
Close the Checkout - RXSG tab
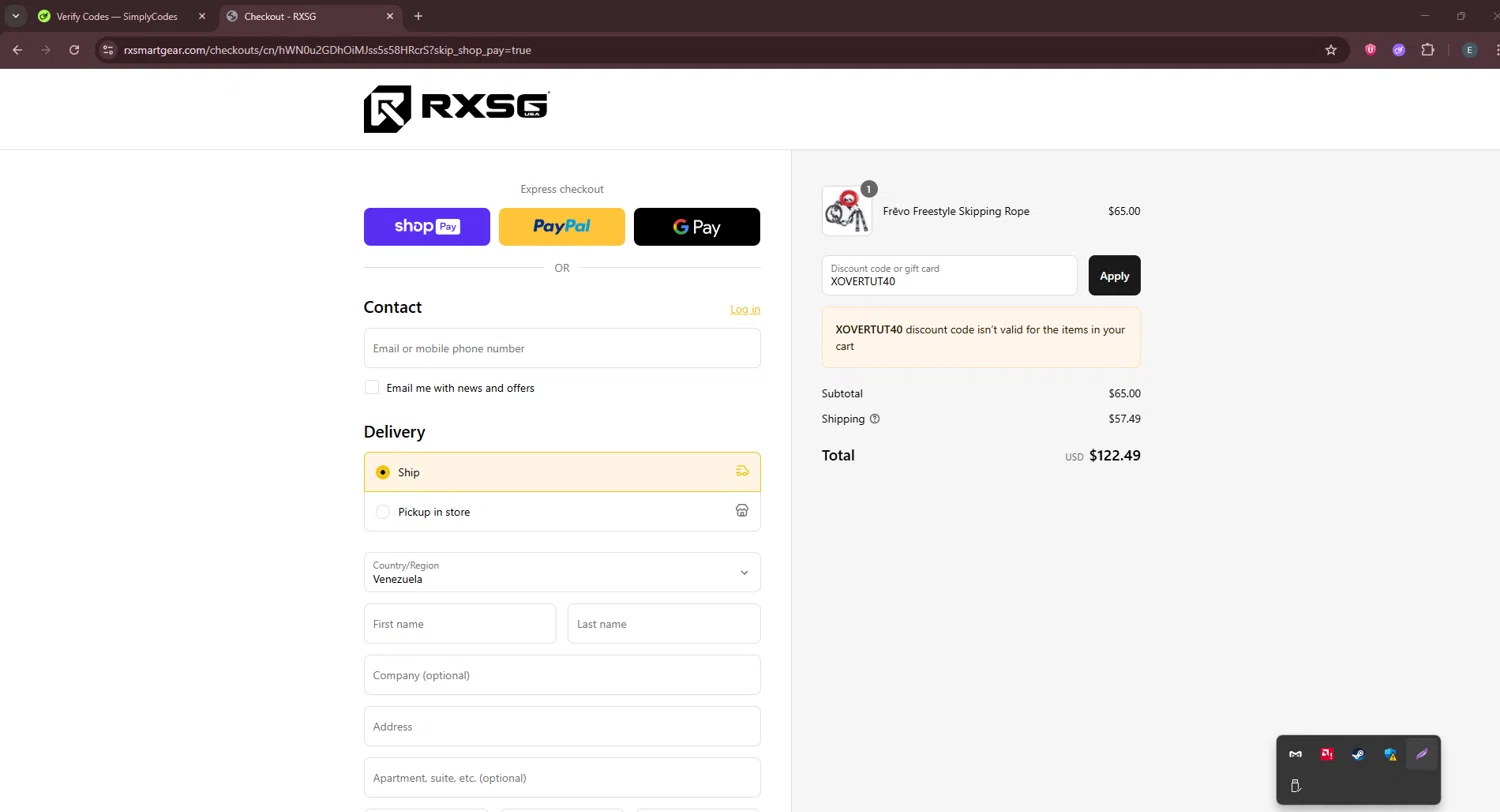point(389,16)
